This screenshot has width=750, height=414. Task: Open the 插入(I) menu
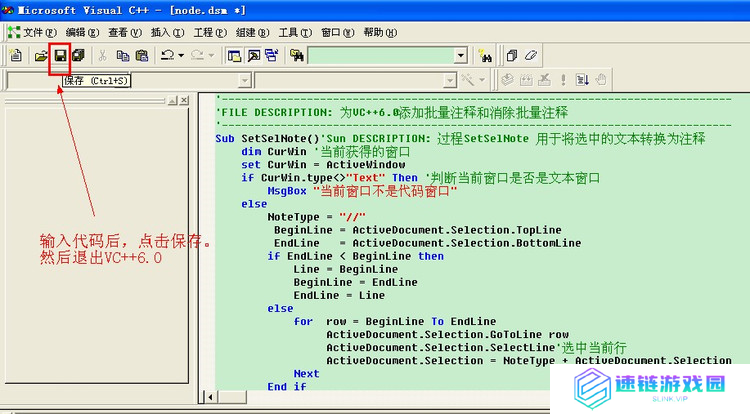[x=167, y=33]
